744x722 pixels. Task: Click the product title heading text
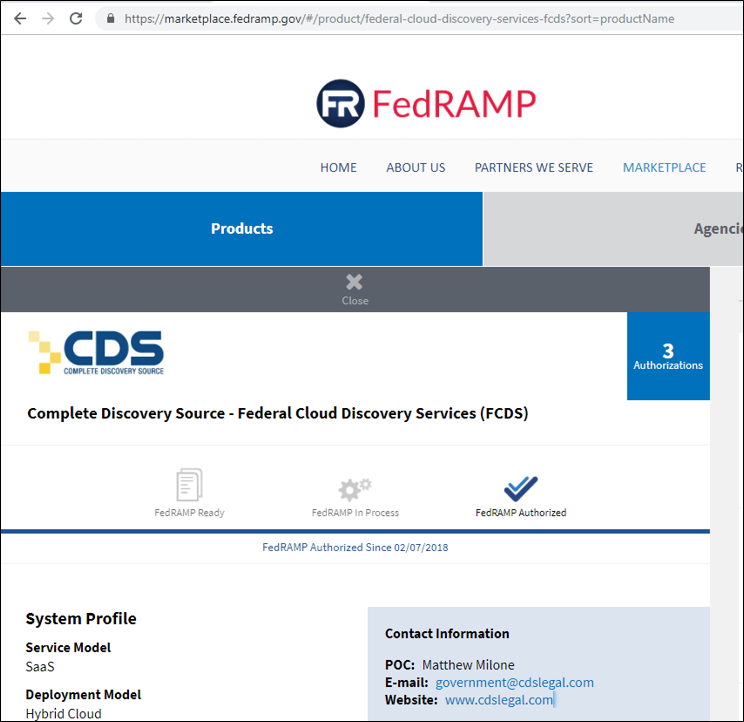(x=278, y=413)
